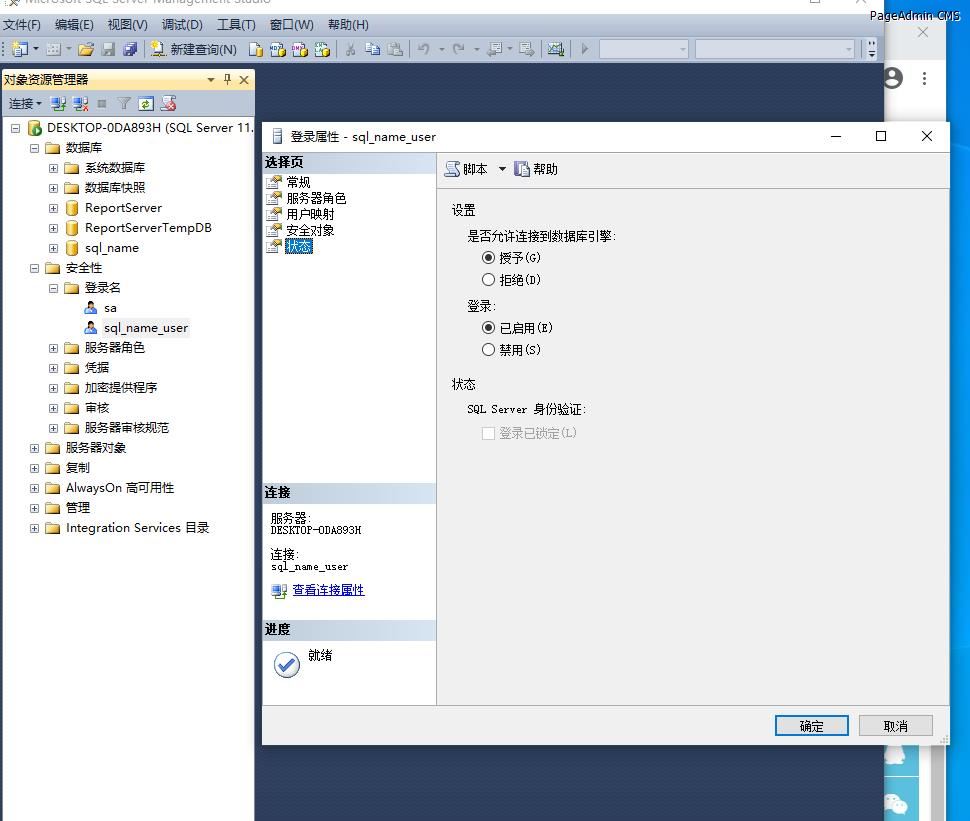Toggle 登录已锁定(L) checkbox
The width and height of the screenshot is (970, 821).
click(x=488, y=433)
